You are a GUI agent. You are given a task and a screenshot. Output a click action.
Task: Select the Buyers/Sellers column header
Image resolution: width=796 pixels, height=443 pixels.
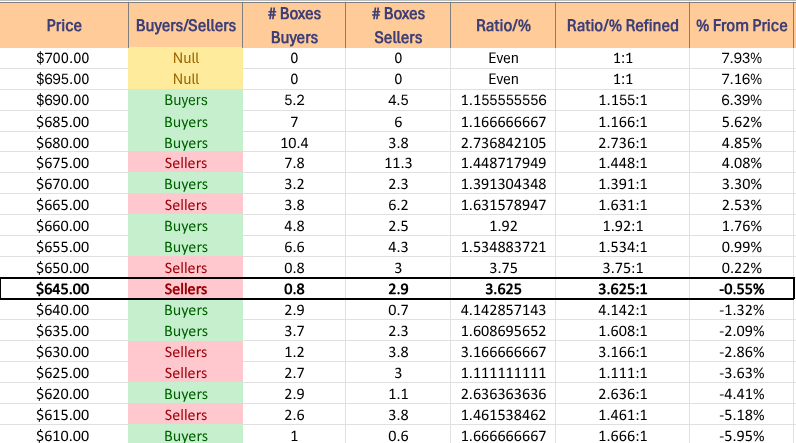point(185,24)
